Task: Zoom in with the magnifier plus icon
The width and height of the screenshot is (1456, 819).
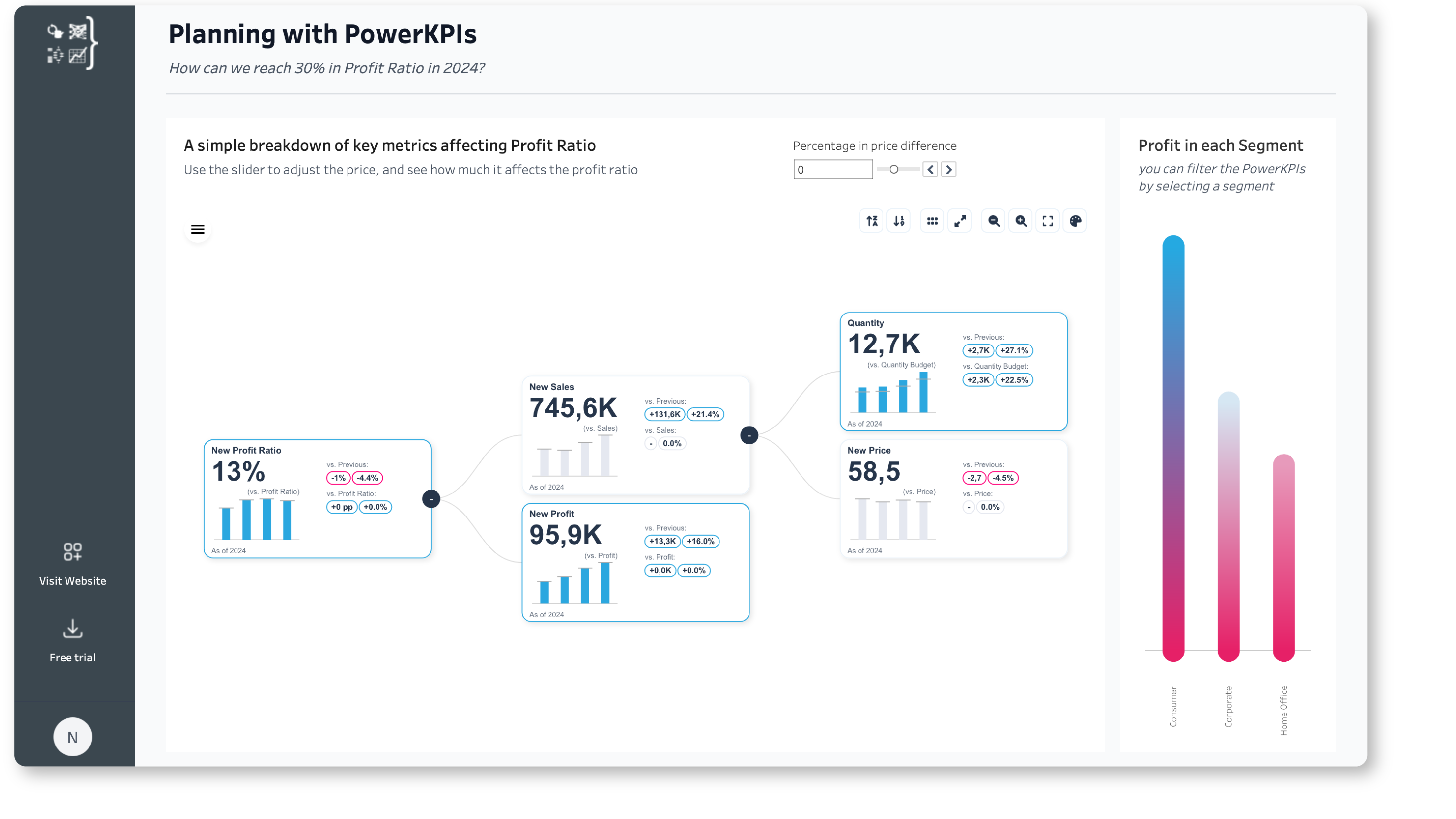Action: coord(1021,221)
